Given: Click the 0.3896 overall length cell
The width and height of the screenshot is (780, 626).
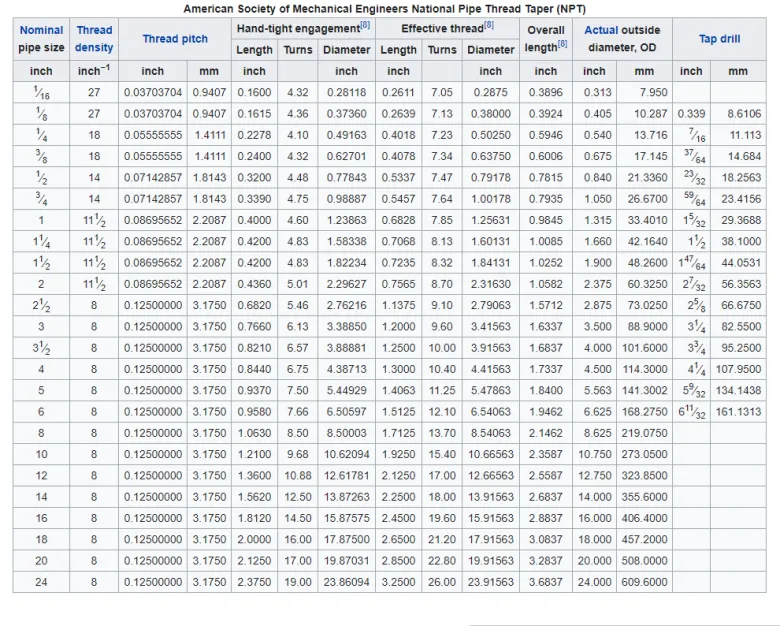Looking at the screenshot, I should (x=545, y=92).
